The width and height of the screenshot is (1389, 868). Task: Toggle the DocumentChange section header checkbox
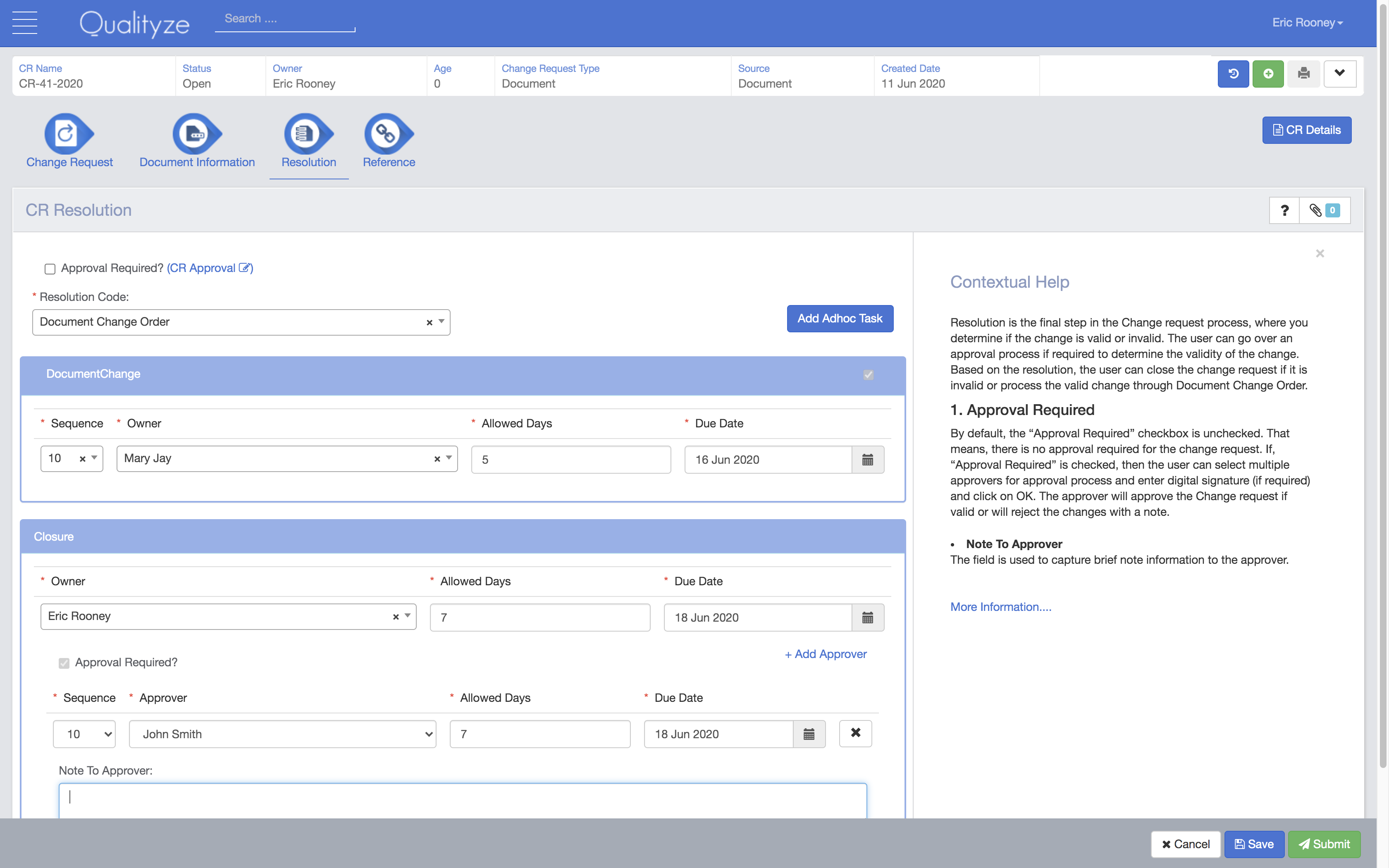click(868, 374)
